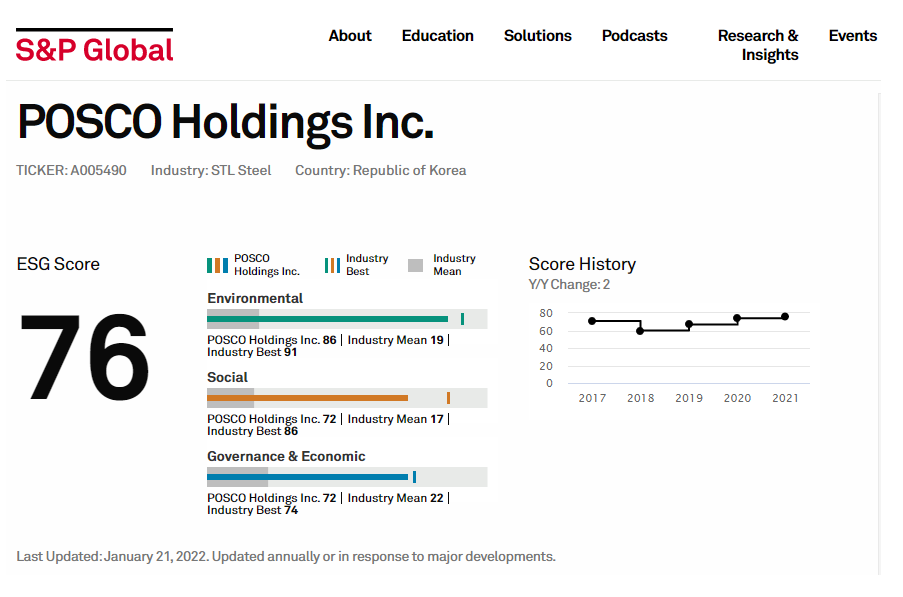This screenshot has width=903, height=597.
Task: Click the 2017 score history point
Action: pos(592,321)
